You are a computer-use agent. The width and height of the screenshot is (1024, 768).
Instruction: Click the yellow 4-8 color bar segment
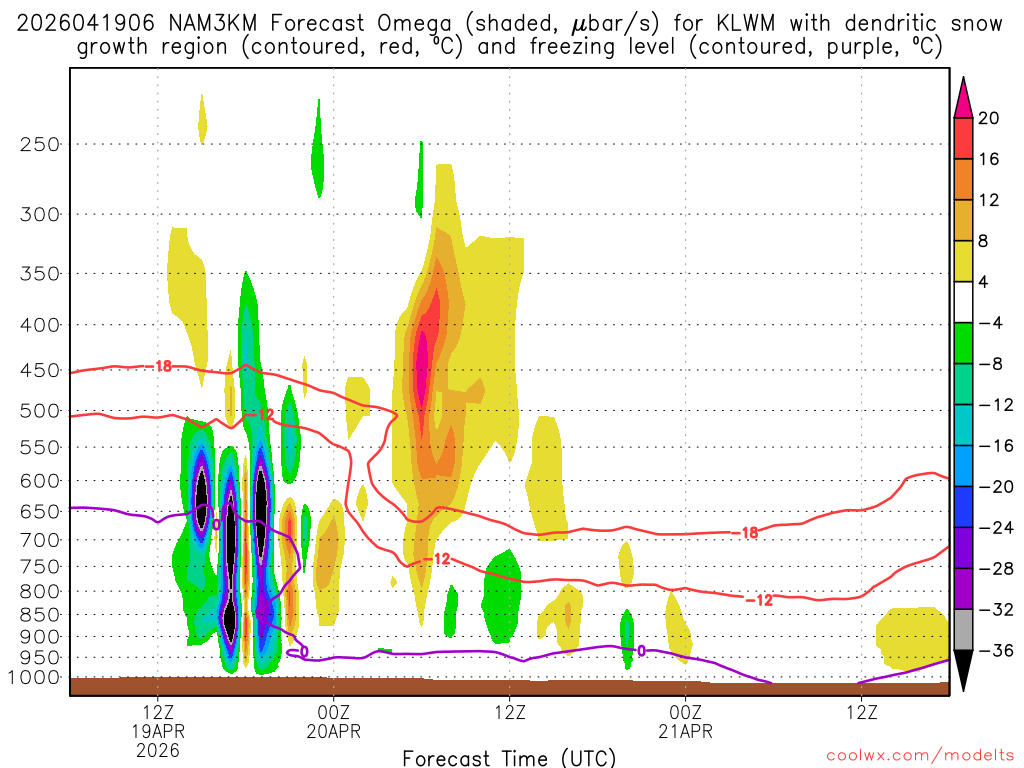(x=963, y=261)
